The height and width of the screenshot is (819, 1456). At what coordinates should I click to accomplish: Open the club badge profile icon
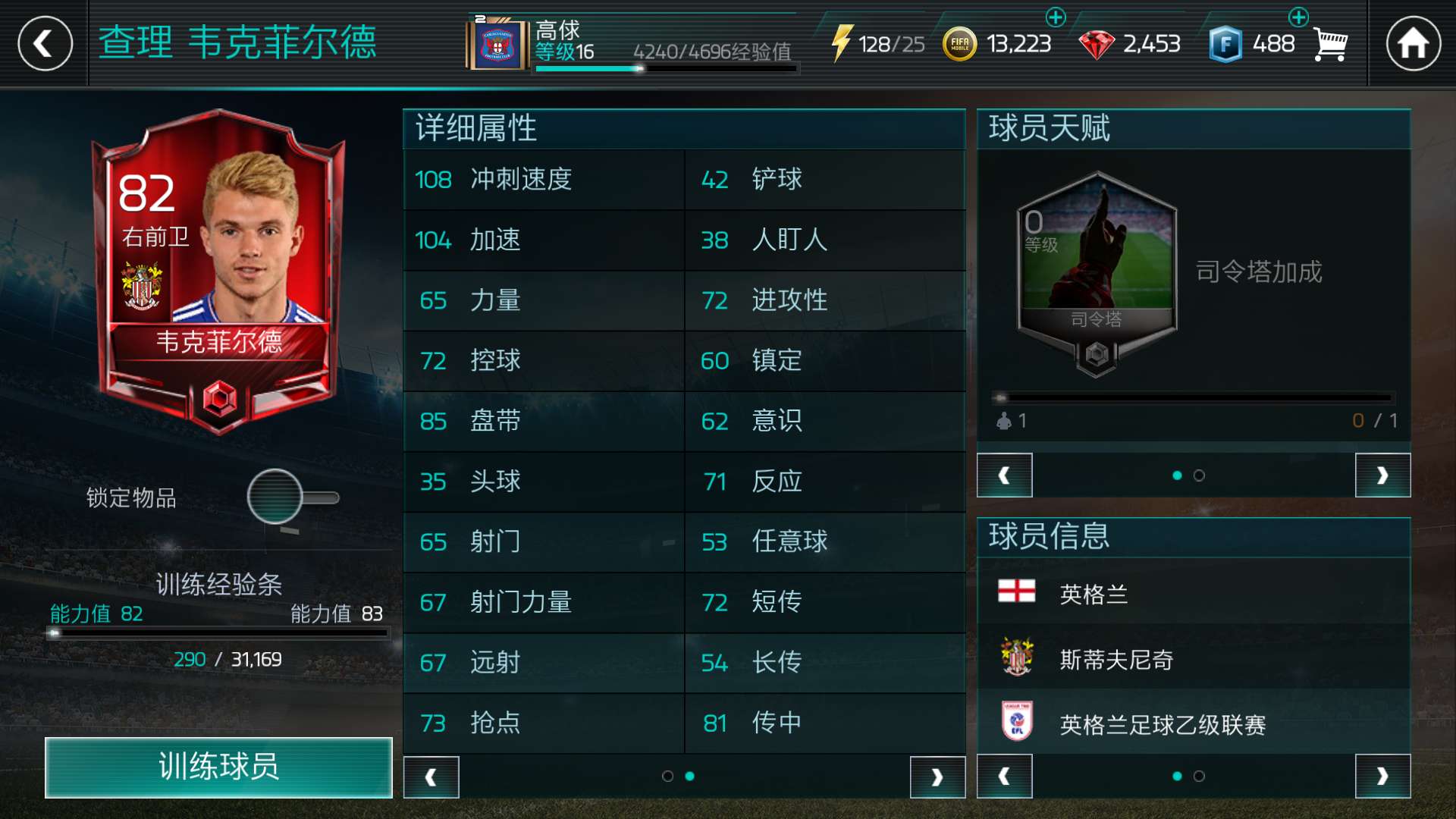click(x=497, y=45)
